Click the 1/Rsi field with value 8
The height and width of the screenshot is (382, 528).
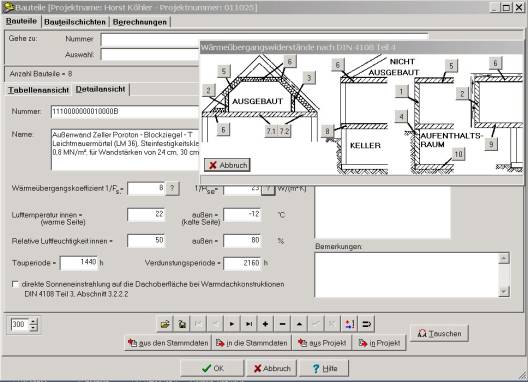tap(146, 188)
